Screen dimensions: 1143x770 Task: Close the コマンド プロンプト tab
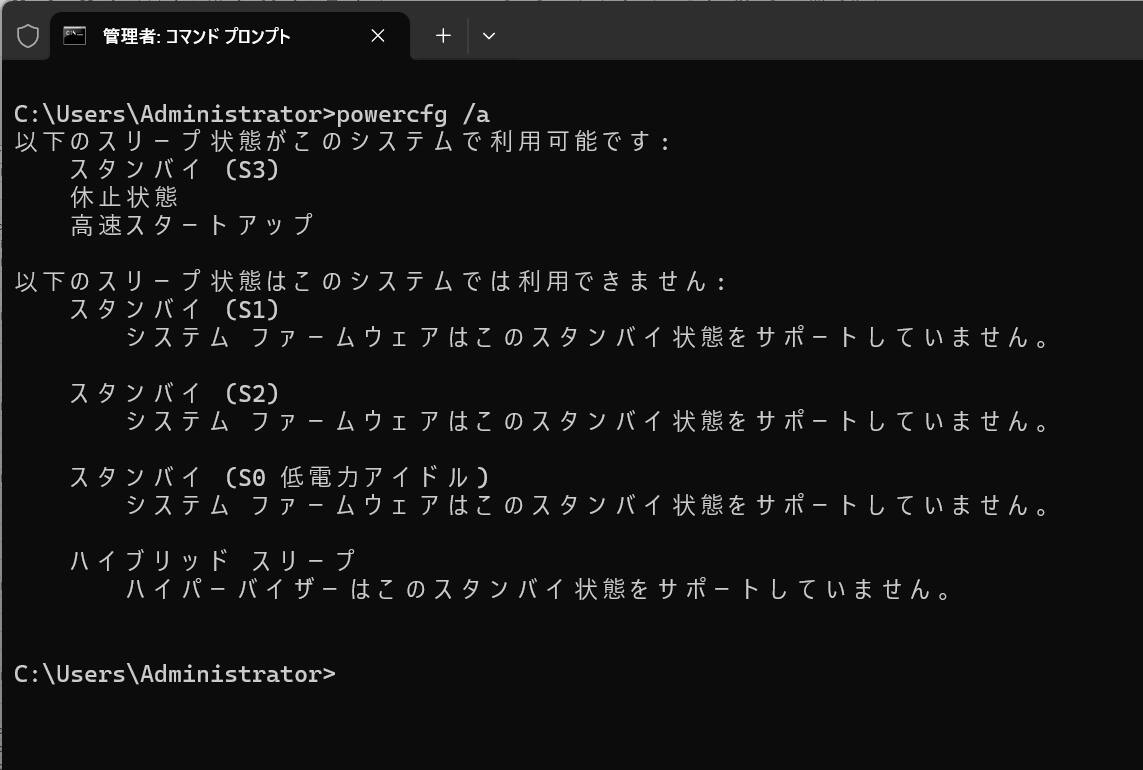(378, 36)
